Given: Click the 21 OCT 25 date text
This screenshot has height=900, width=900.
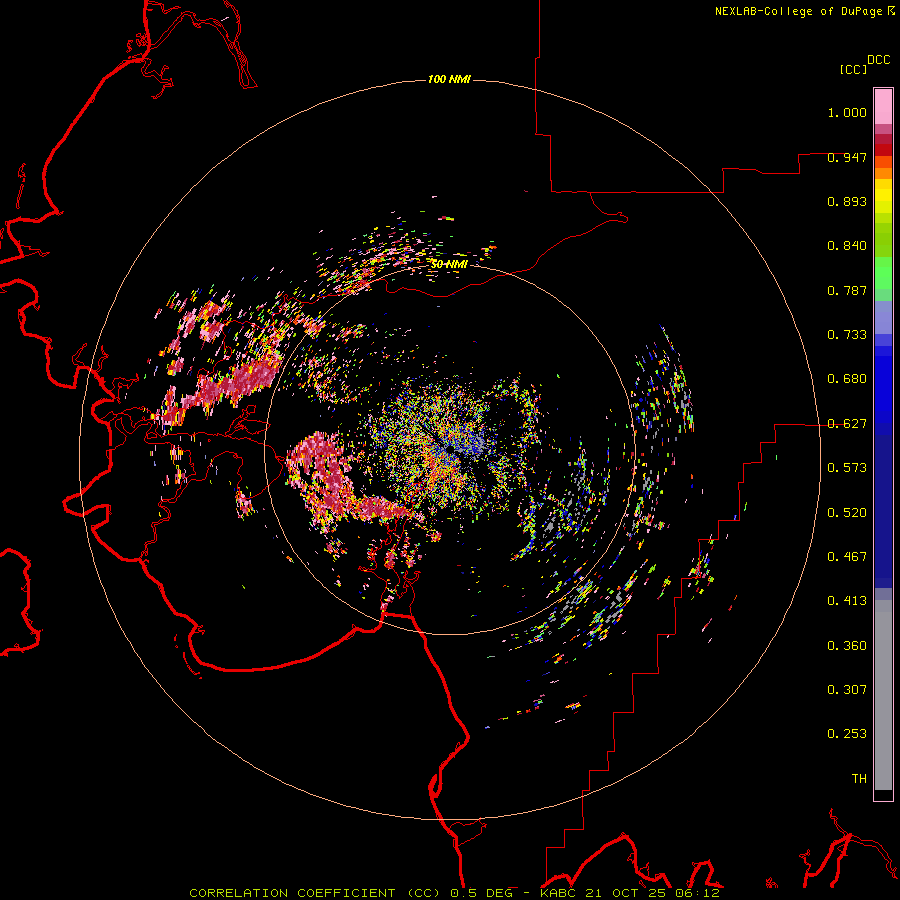Looking at the screenshot, I should pos(626,893).
